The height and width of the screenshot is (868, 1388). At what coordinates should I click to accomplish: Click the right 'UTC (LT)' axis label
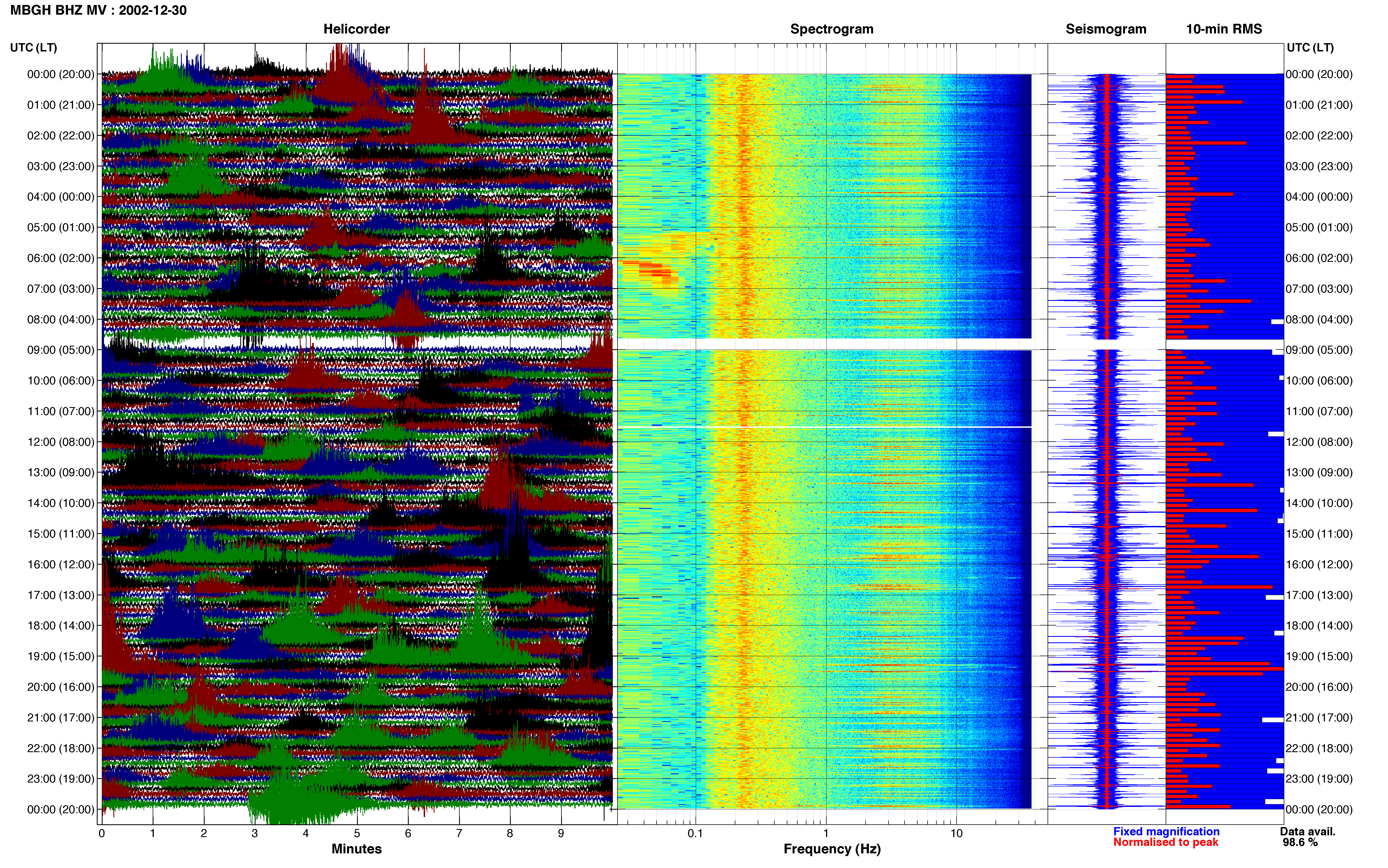[x=1310, y=48]
